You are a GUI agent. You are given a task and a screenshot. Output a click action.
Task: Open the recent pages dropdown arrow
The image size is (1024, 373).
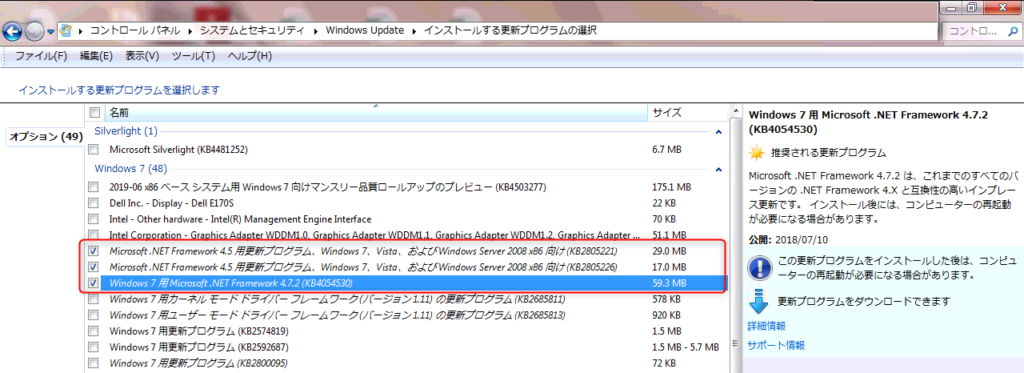(50, 31)
